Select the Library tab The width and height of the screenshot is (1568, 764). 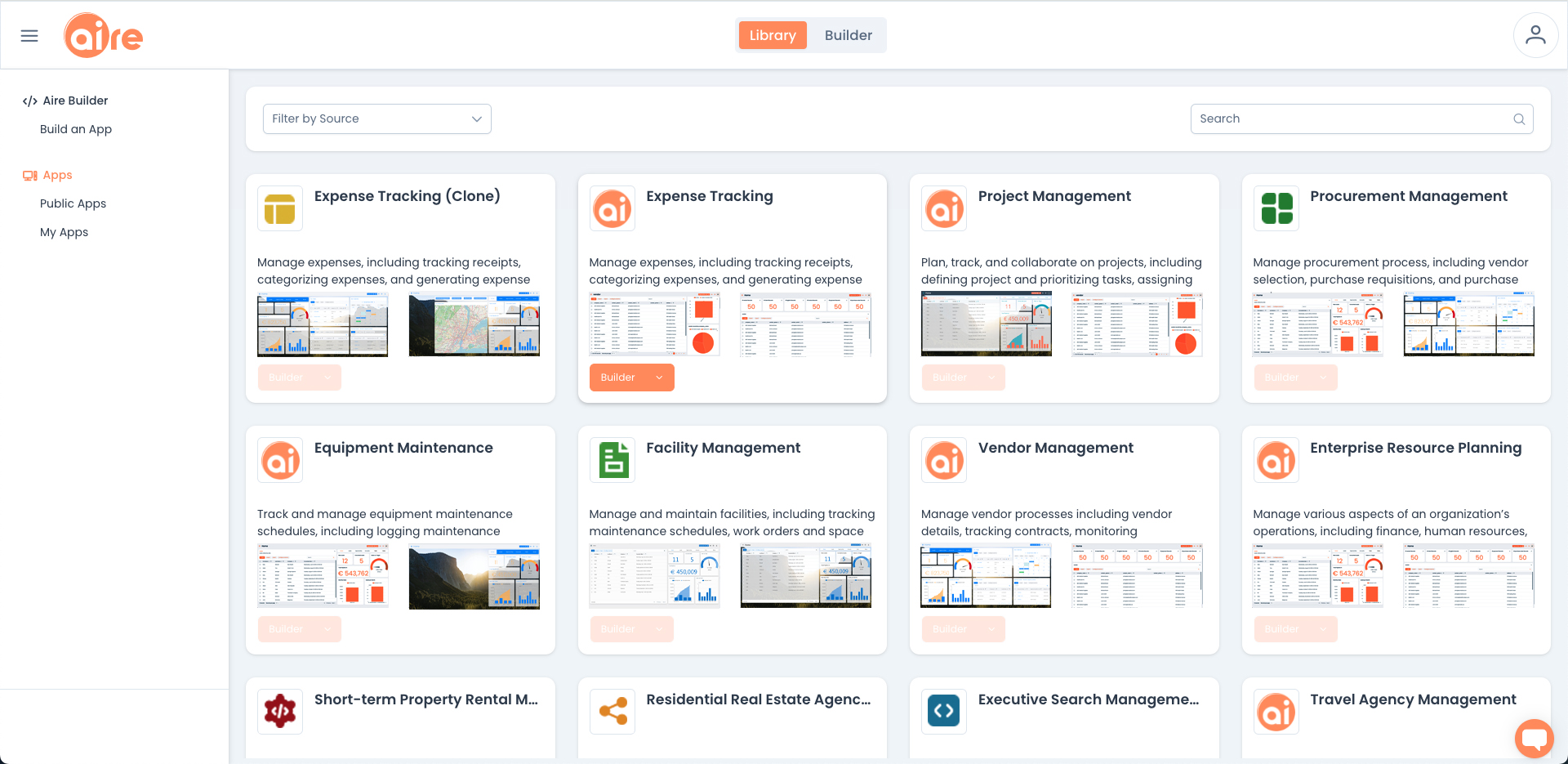pyautogui.click(x=771, y=35)
